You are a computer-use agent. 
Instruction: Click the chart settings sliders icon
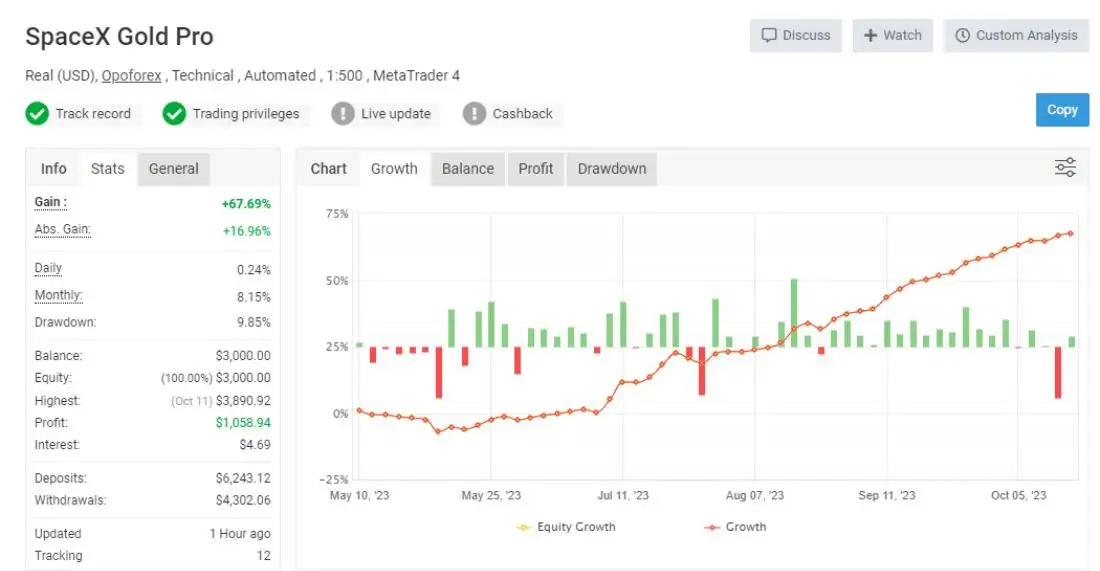1065,168
